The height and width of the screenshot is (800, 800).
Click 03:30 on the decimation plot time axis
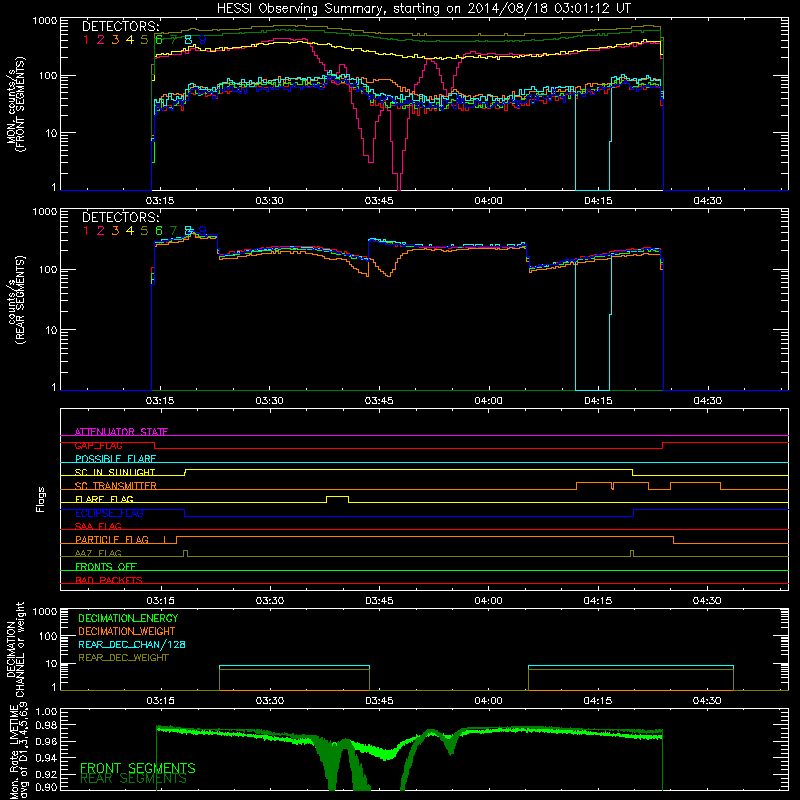click(x=270, y=701)
